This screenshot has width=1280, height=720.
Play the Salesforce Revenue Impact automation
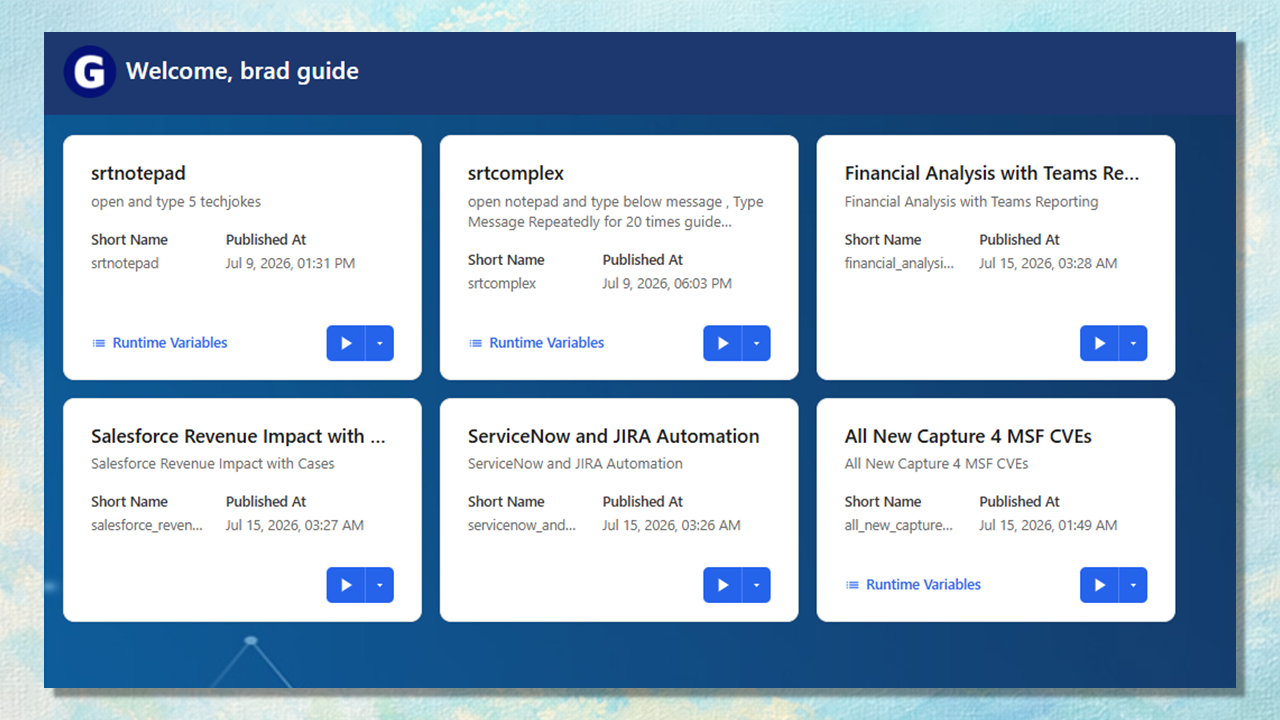[346, 585]
